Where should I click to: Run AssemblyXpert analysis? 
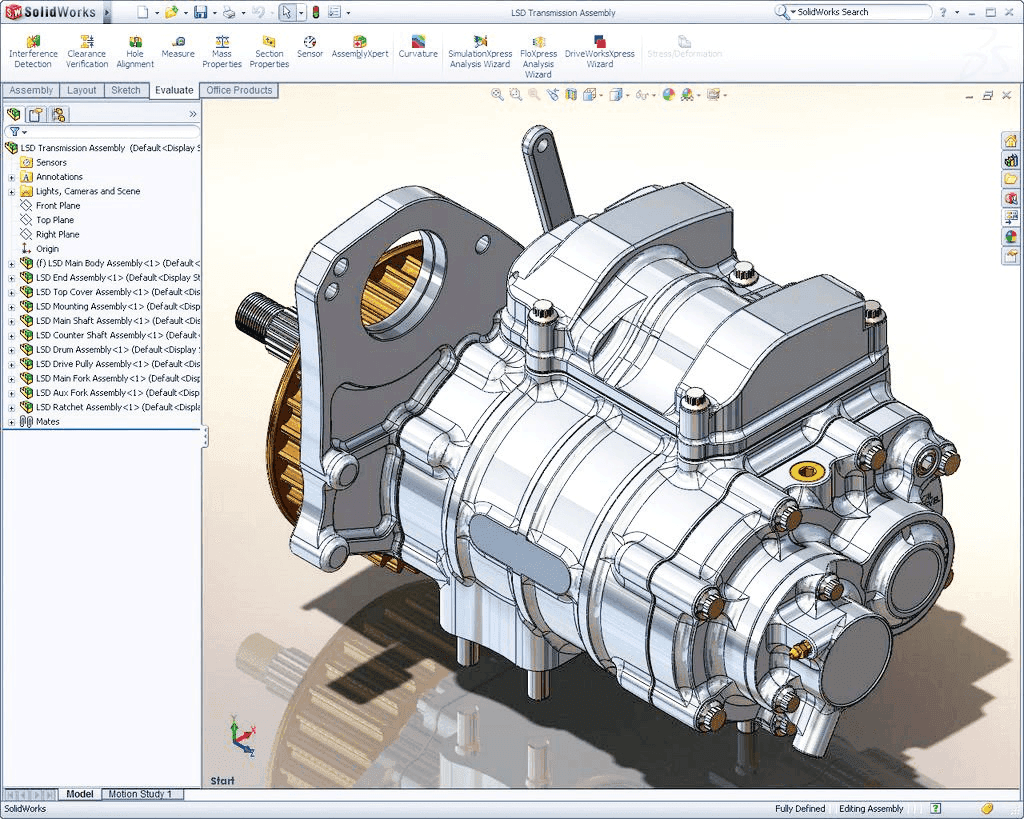[x=359, y=47]
